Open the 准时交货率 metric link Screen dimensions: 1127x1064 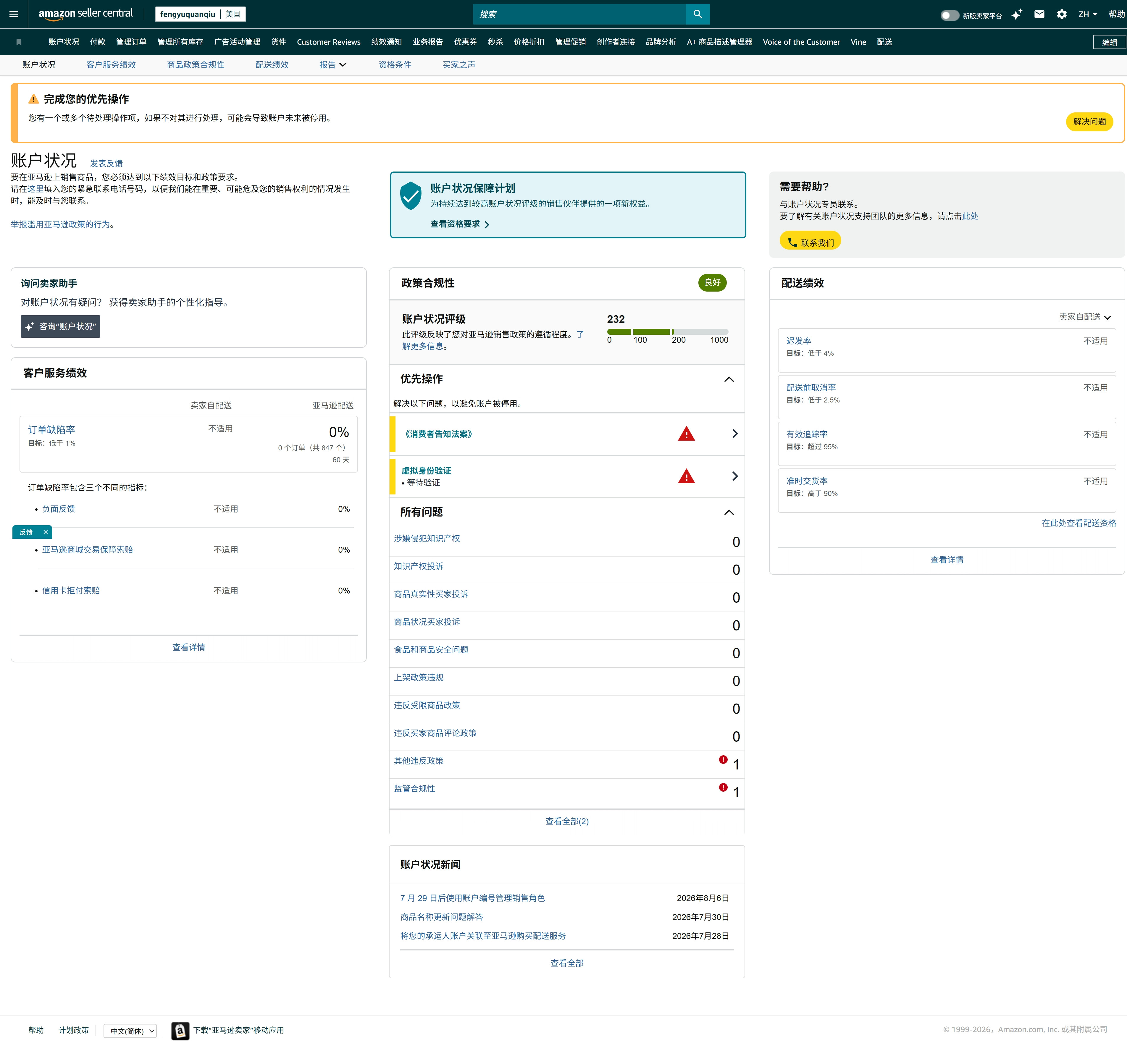pyautogui.click(x=807, y=481)
